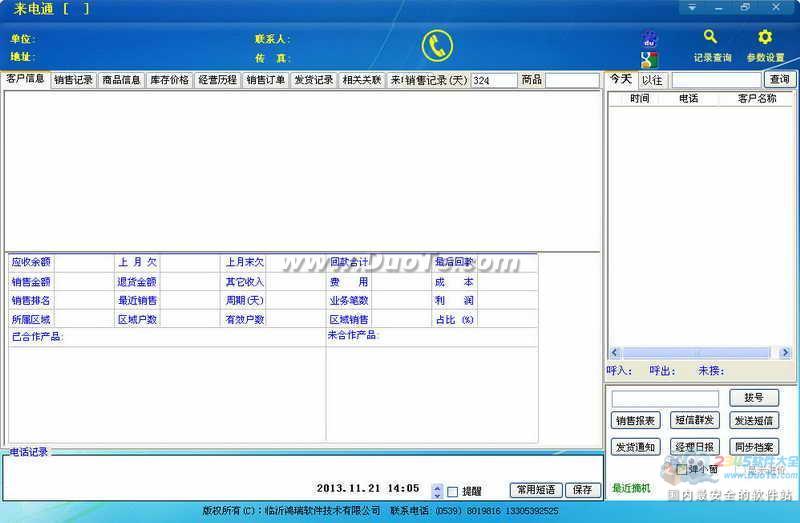
Task: Switch to 销售记录 tab
Action: (x=73, y=80)
